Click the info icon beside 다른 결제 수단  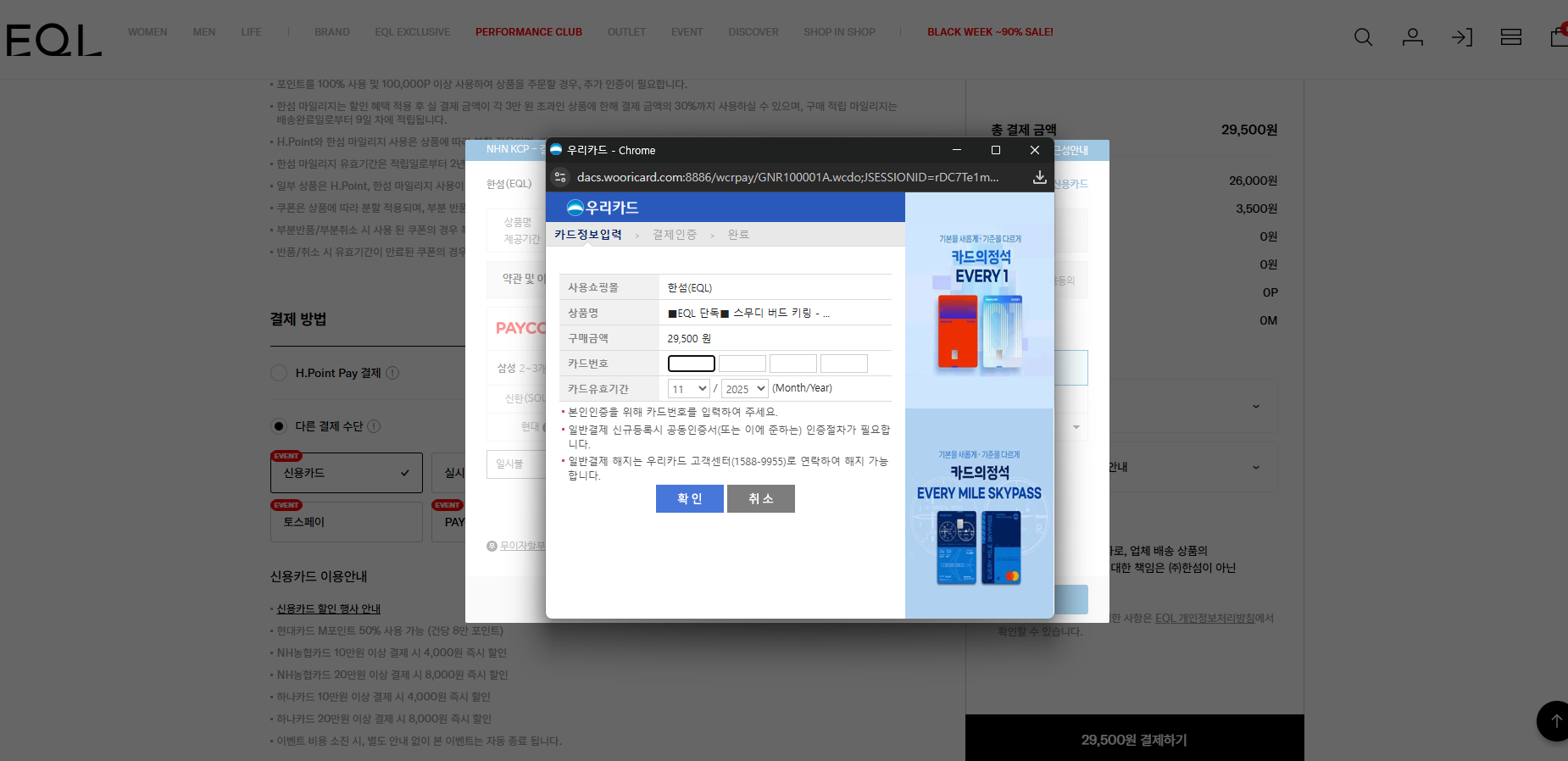374,426
